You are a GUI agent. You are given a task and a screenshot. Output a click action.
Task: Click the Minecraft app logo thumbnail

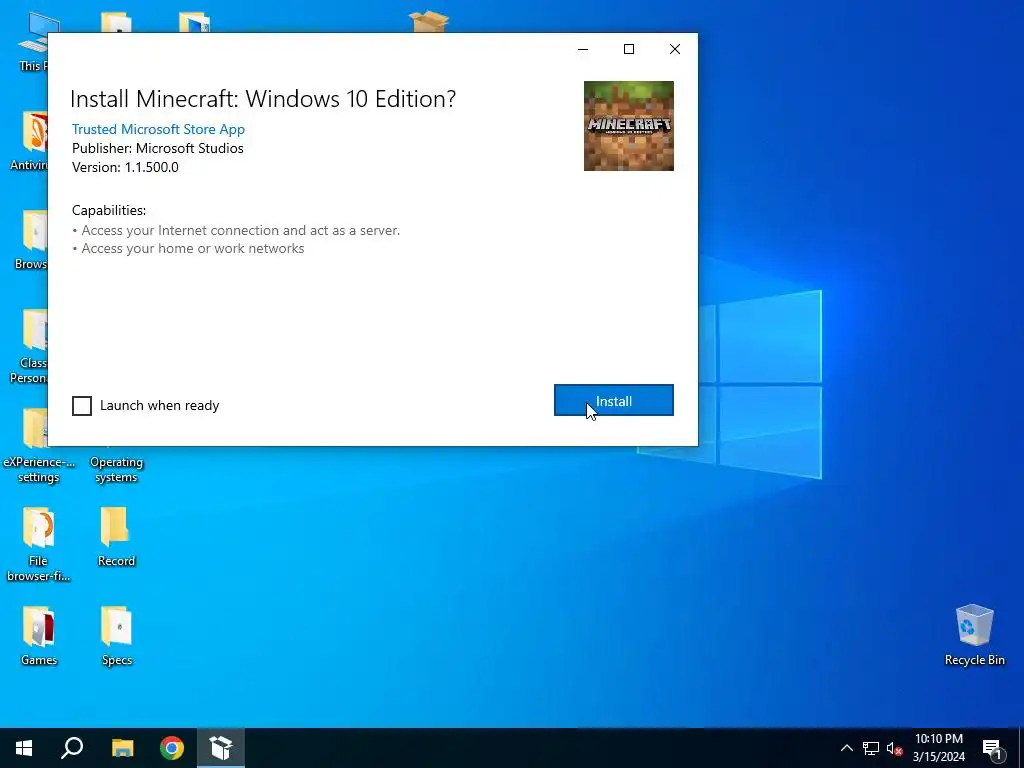pos(628,126)
